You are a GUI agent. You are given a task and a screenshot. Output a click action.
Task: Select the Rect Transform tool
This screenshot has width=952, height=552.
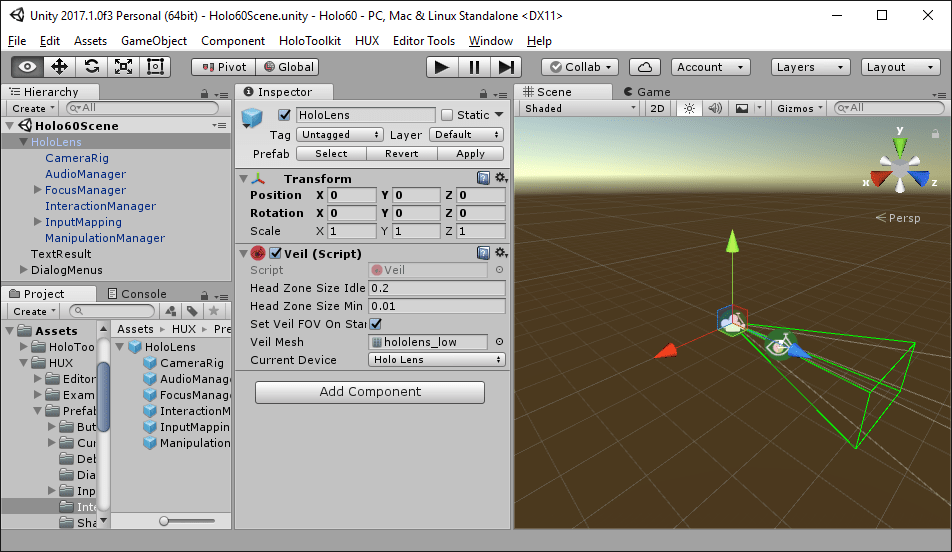coord(155,67)
